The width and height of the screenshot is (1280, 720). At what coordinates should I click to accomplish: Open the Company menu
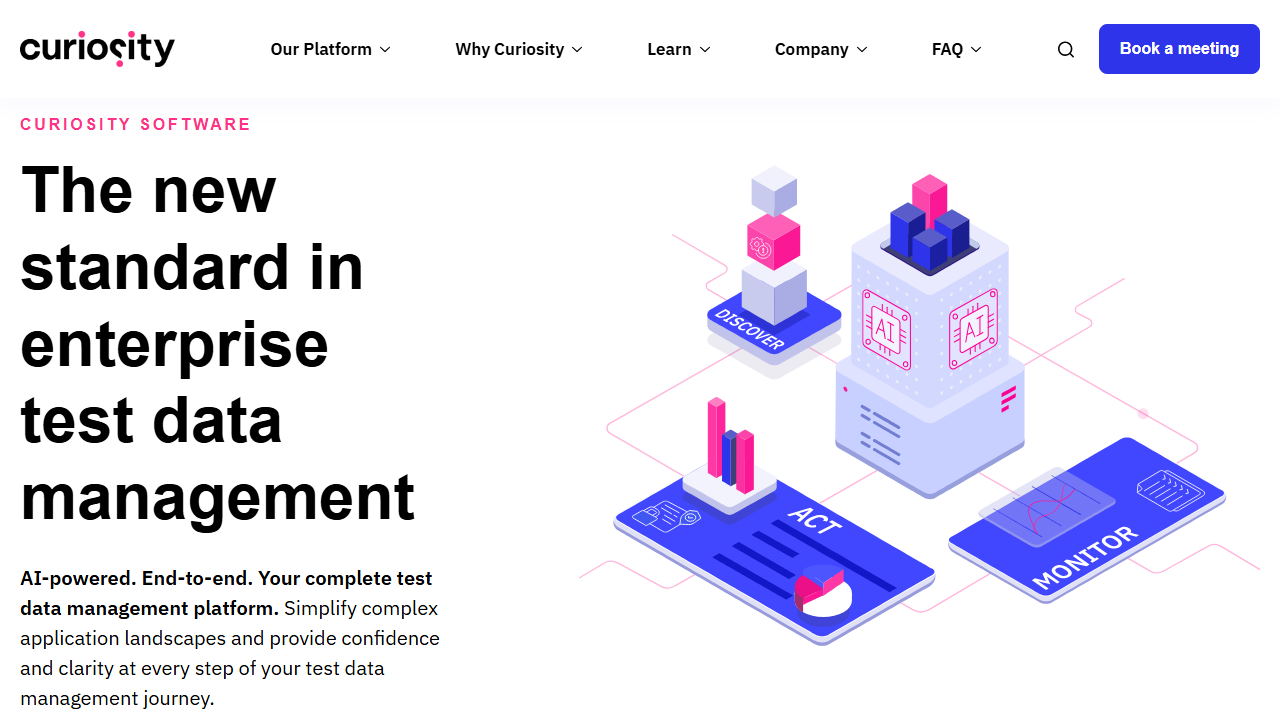(x=821, y=49)
